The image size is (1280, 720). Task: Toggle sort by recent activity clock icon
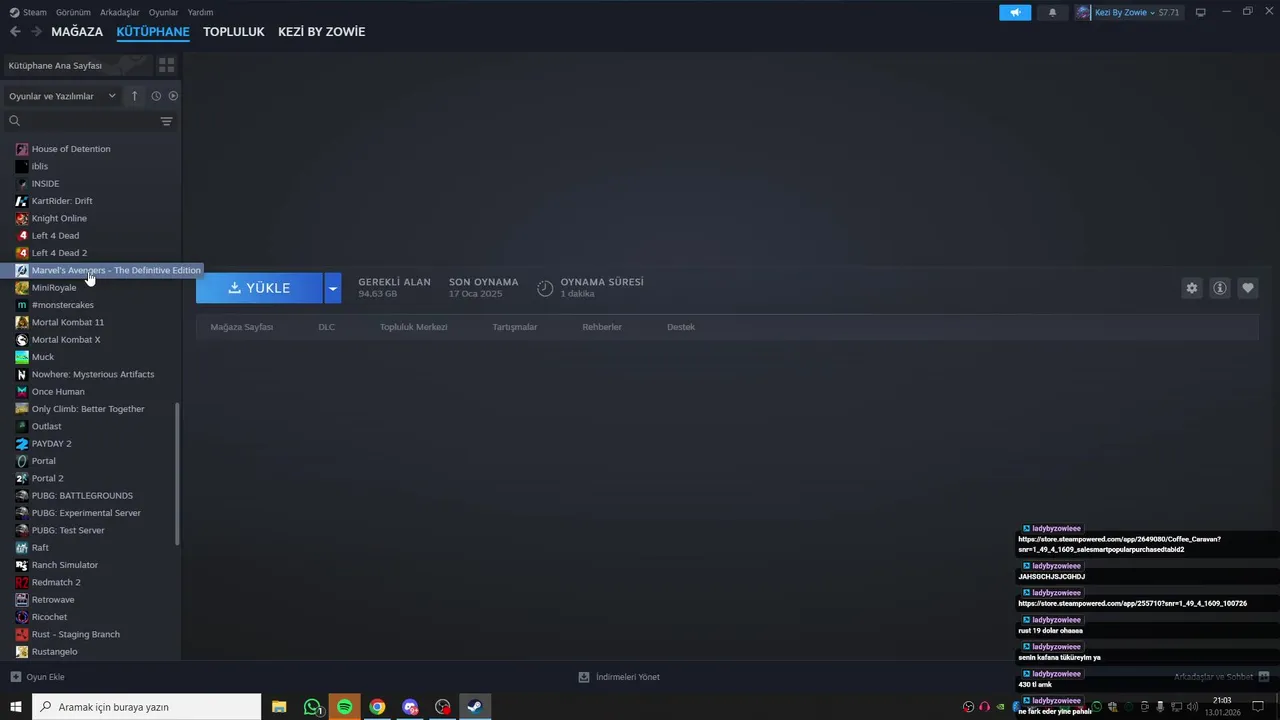click(156, 96)
